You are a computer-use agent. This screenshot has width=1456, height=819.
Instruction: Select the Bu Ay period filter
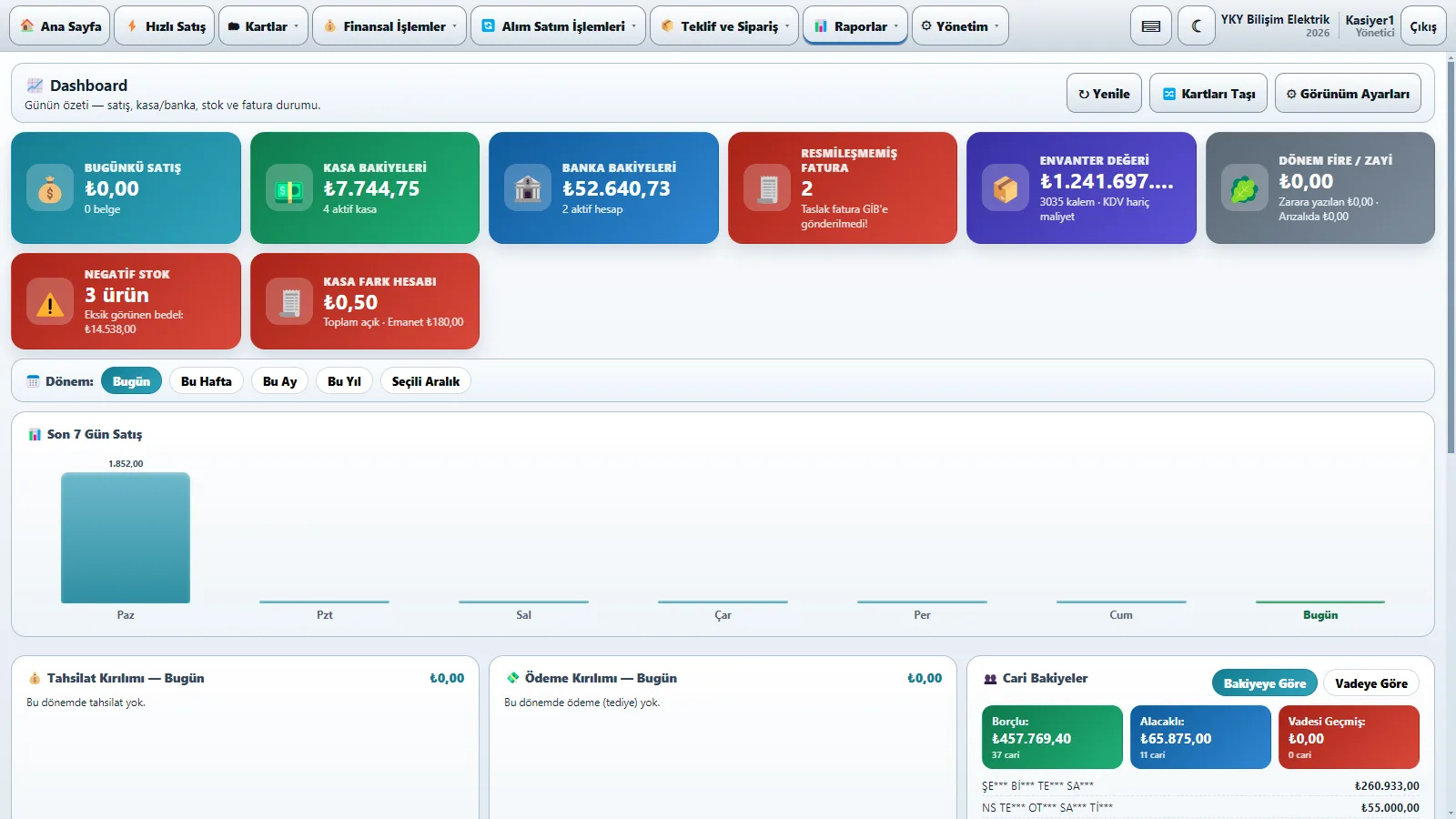tap(280, 381)
